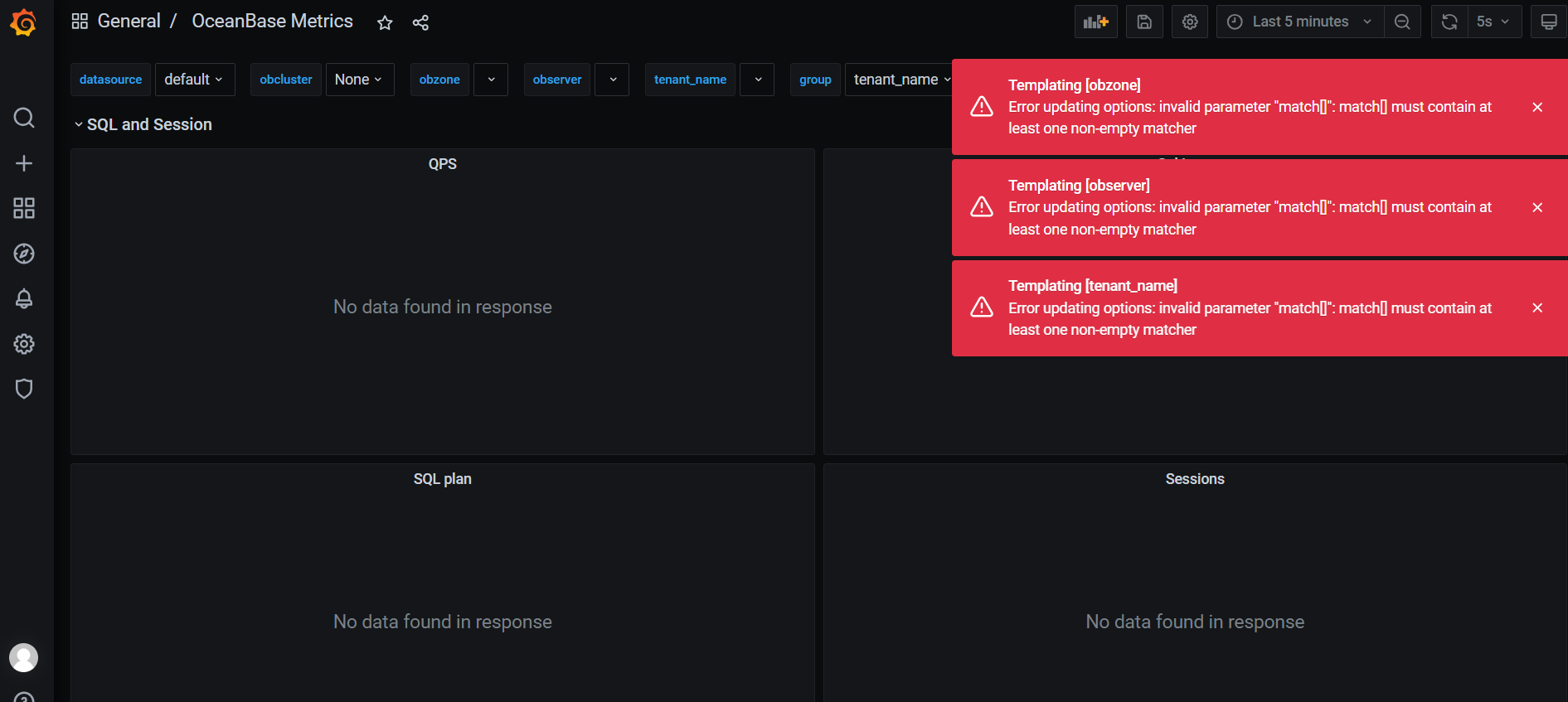Click Sessions panel's No data message

(x=1195, y=622)
